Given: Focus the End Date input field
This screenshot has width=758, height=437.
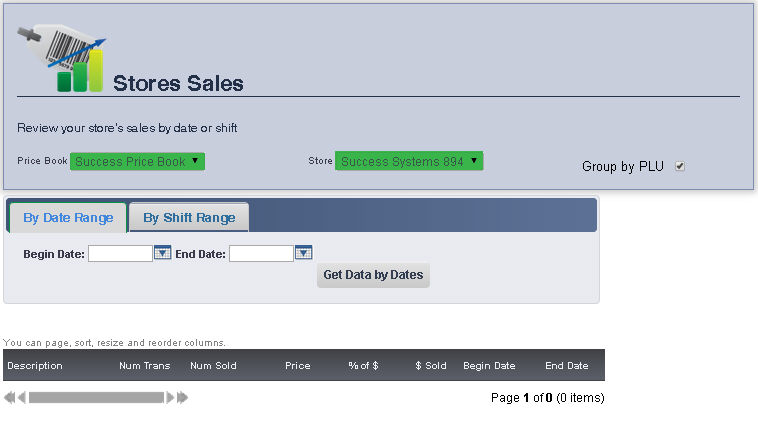Looking at the screenshot, I should pos(261,254).
